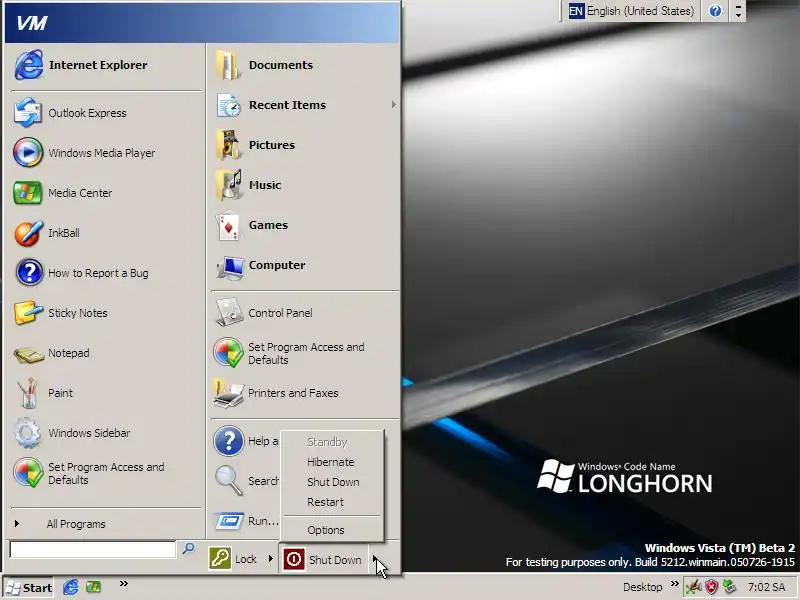Select Hibernate from shutdown menu
Screen dimensions: 800x600
332,462
